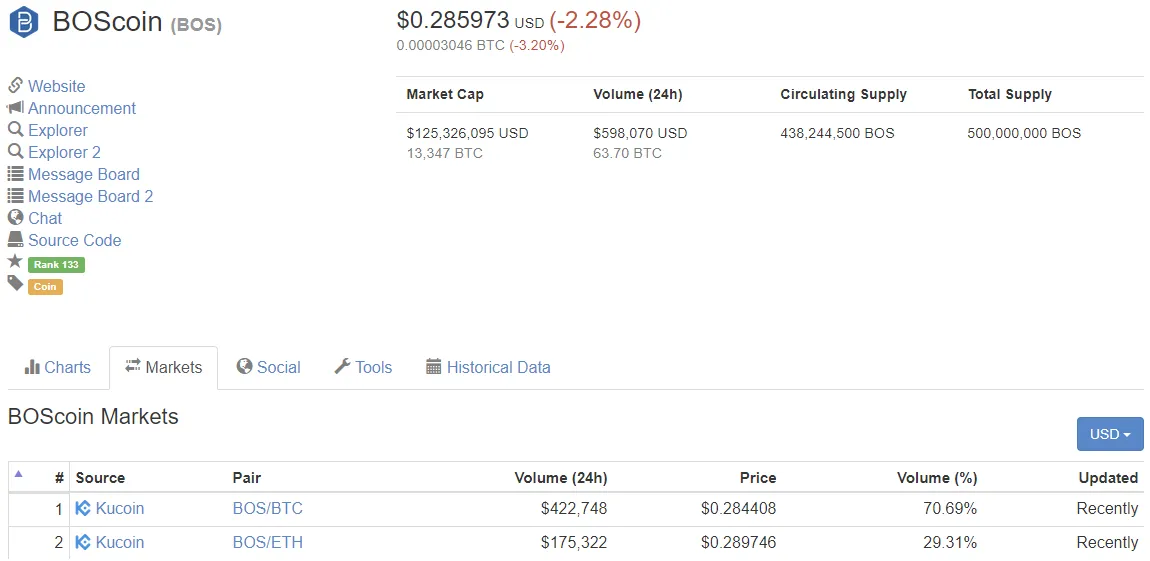This screenshot has width=1150, height=561.
Task: Open the Tools tab
Action: (363, 367)
